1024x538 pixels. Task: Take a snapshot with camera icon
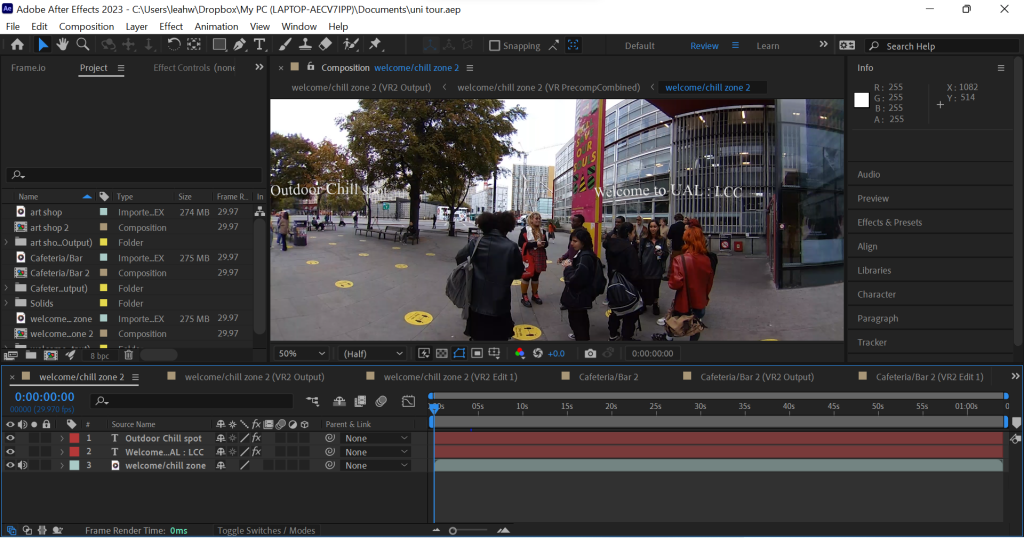pyautogui.click(x=590, y=353)
